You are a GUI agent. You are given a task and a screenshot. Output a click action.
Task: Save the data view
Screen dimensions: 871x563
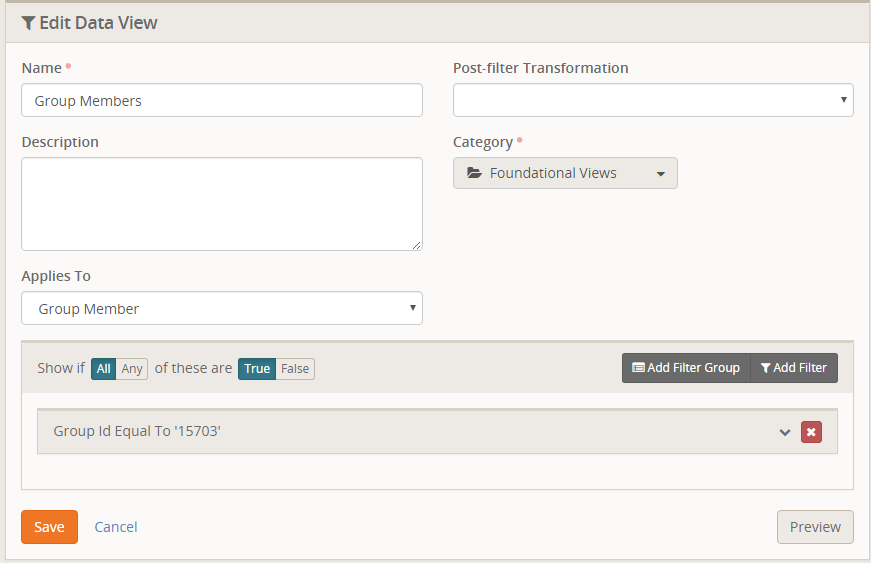click(49, 527)
